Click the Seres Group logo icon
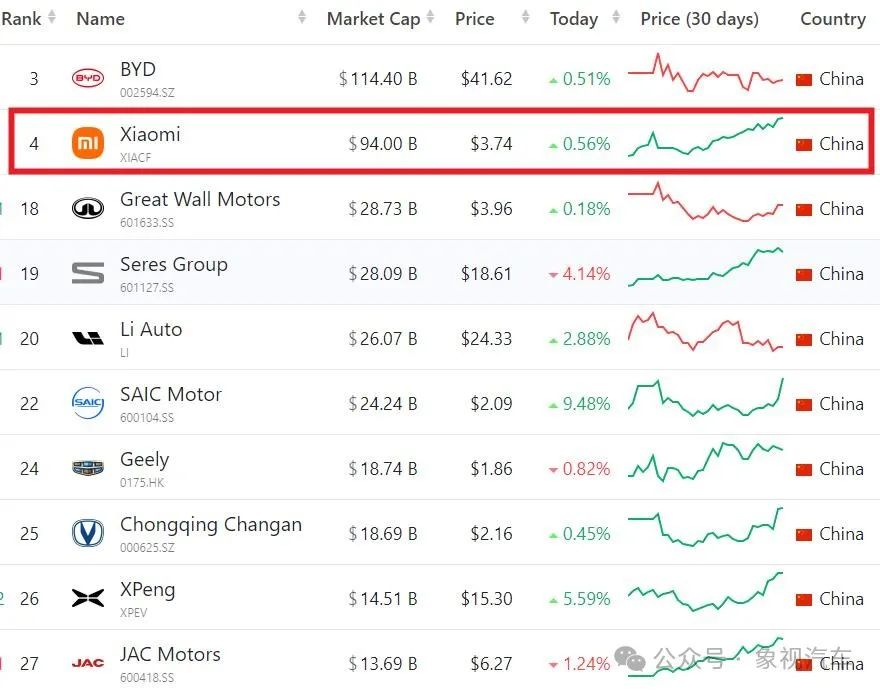 pyautogui.click(x=88, y=274)
